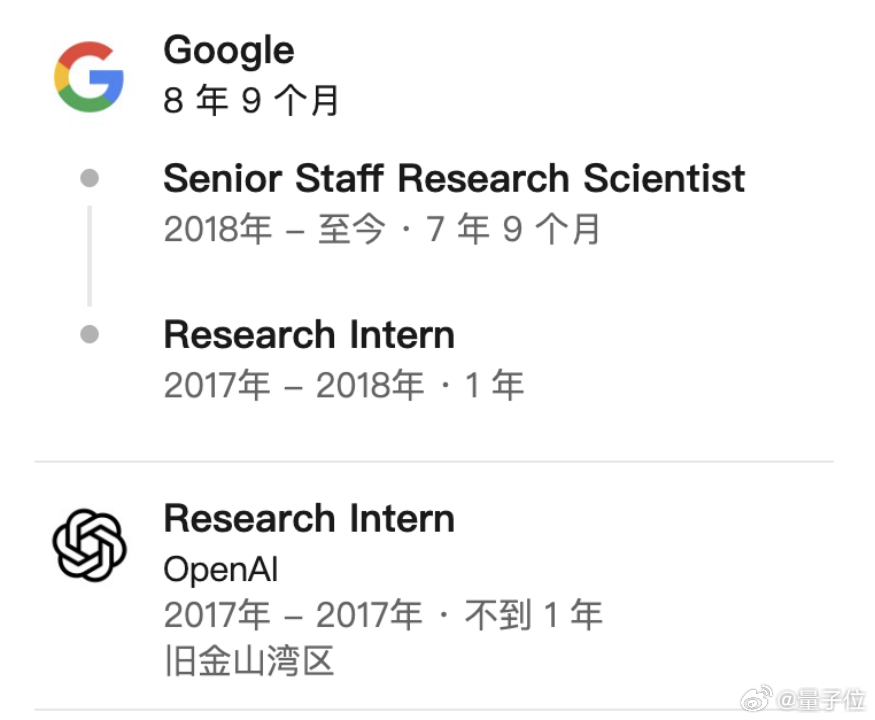Viewport: 875px width, 720px height.
Task: Open the Research Intern title next to OpenAI logo
Action: click(309, 519)
